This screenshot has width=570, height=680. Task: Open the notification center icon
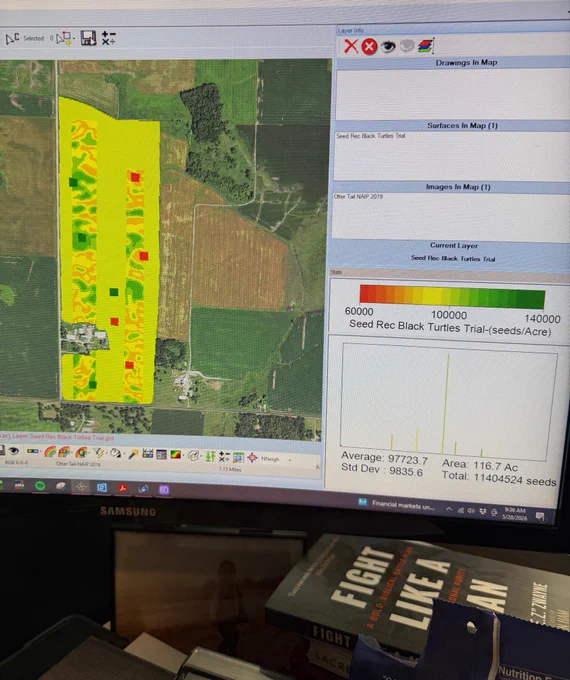540,517
